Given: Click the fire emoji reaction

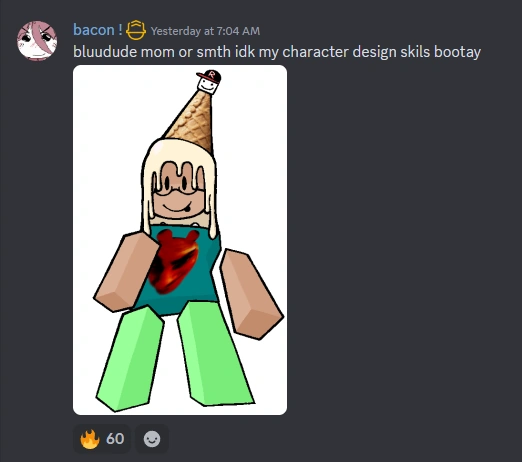Looking at the screenshot, I should (90, 439).
